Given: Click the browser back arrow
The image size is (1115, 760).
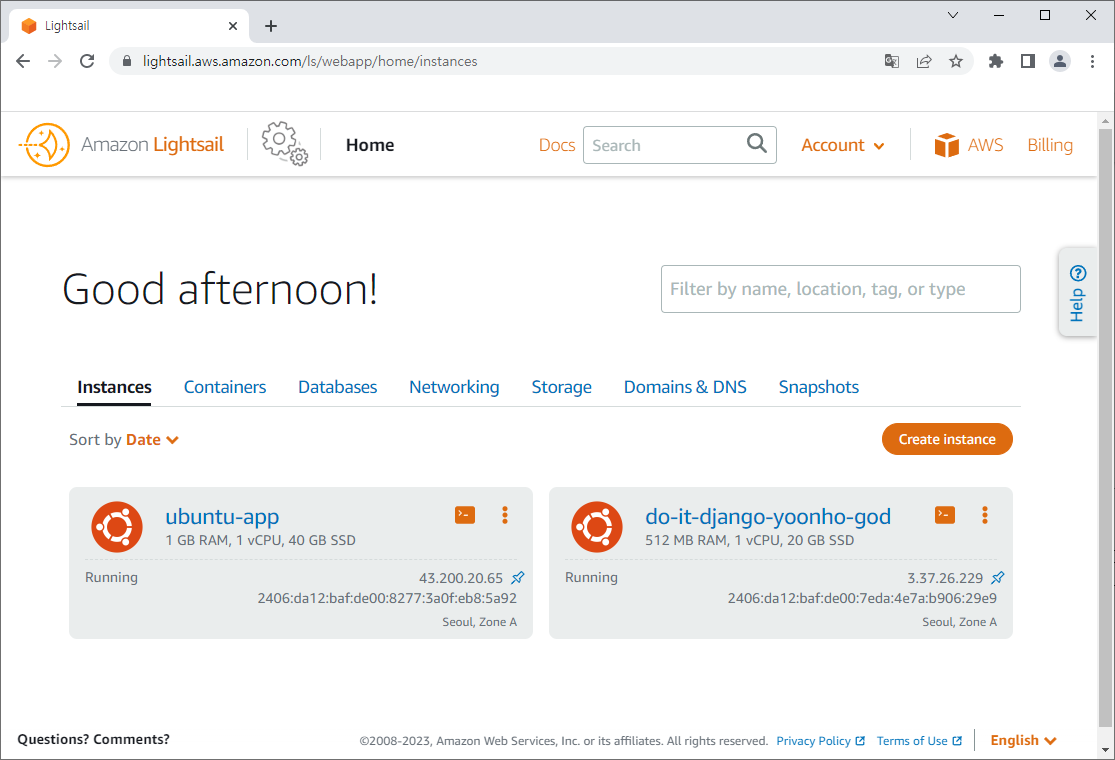Looking at the screenshot, I should [x=23, y=61].
